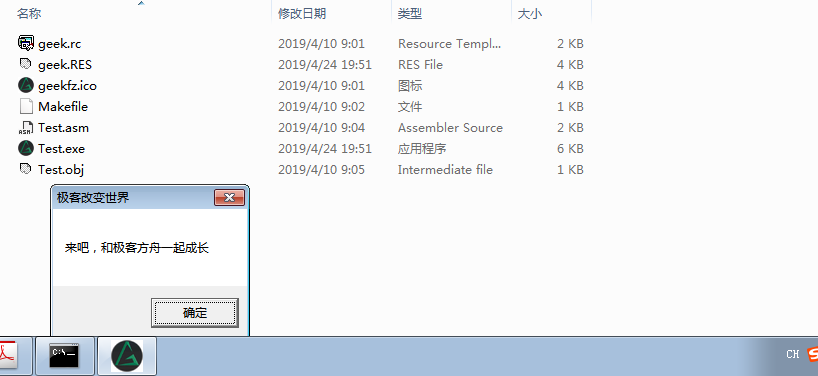
Task: Click the 应用程序 type of Test.exe
Action: click(422, 149)
